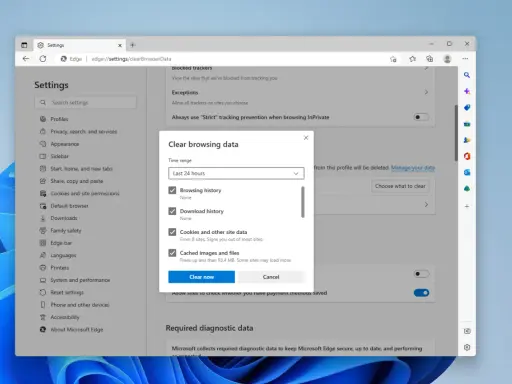This screenshot has width=512, height=384.
Task: Open the sidebar Tools briefcase icon
Action: [x=467, y=124]
